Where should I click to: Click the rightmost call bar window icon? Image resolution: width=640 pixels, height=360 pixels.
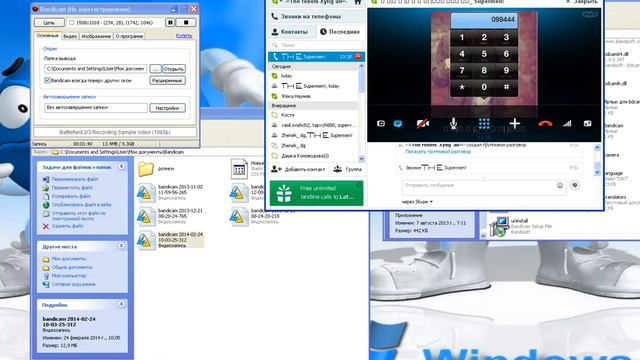(588, 123)
